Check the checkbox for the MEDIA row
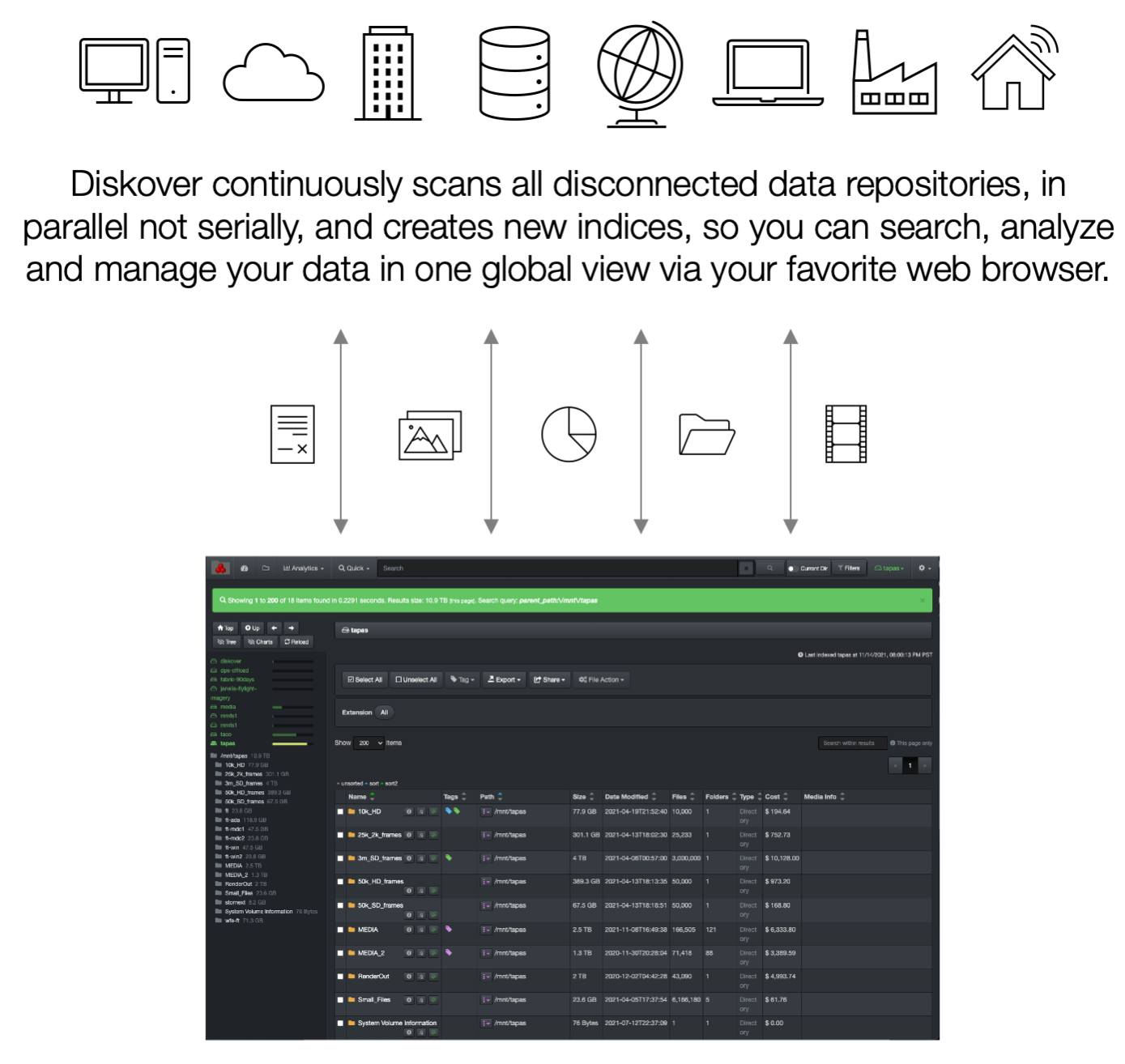1125x1064 pixels. pyautogui.click(x=340, y=930)
